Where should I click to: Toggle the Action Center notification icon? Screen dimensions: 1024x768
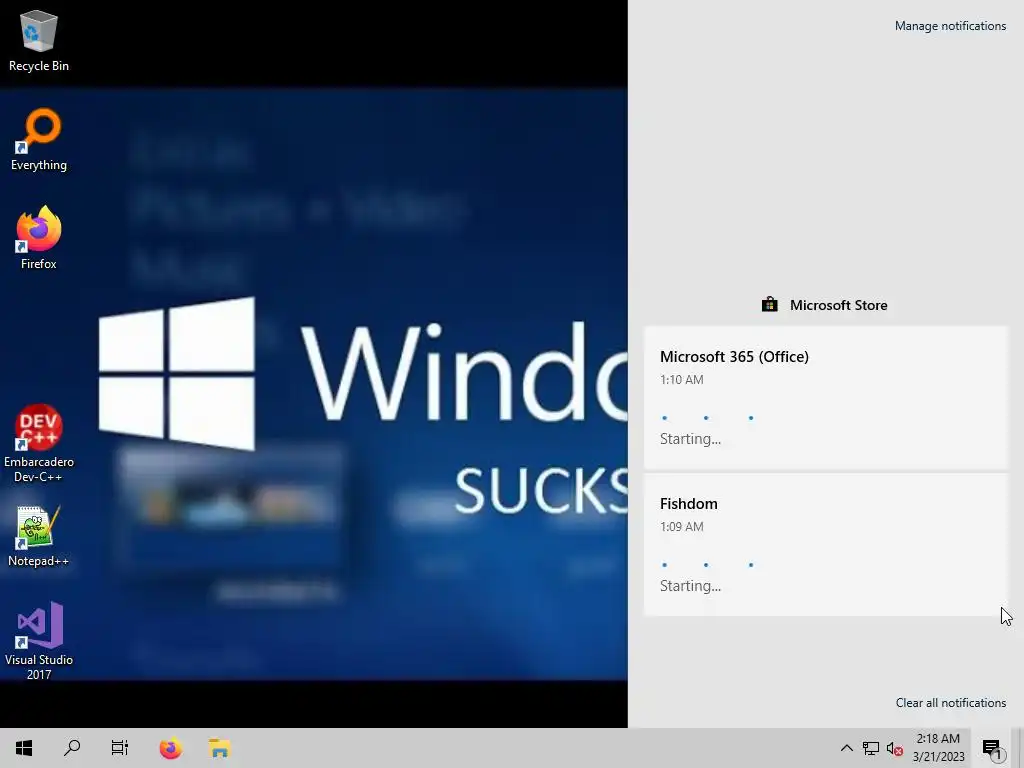pos(992,749)
